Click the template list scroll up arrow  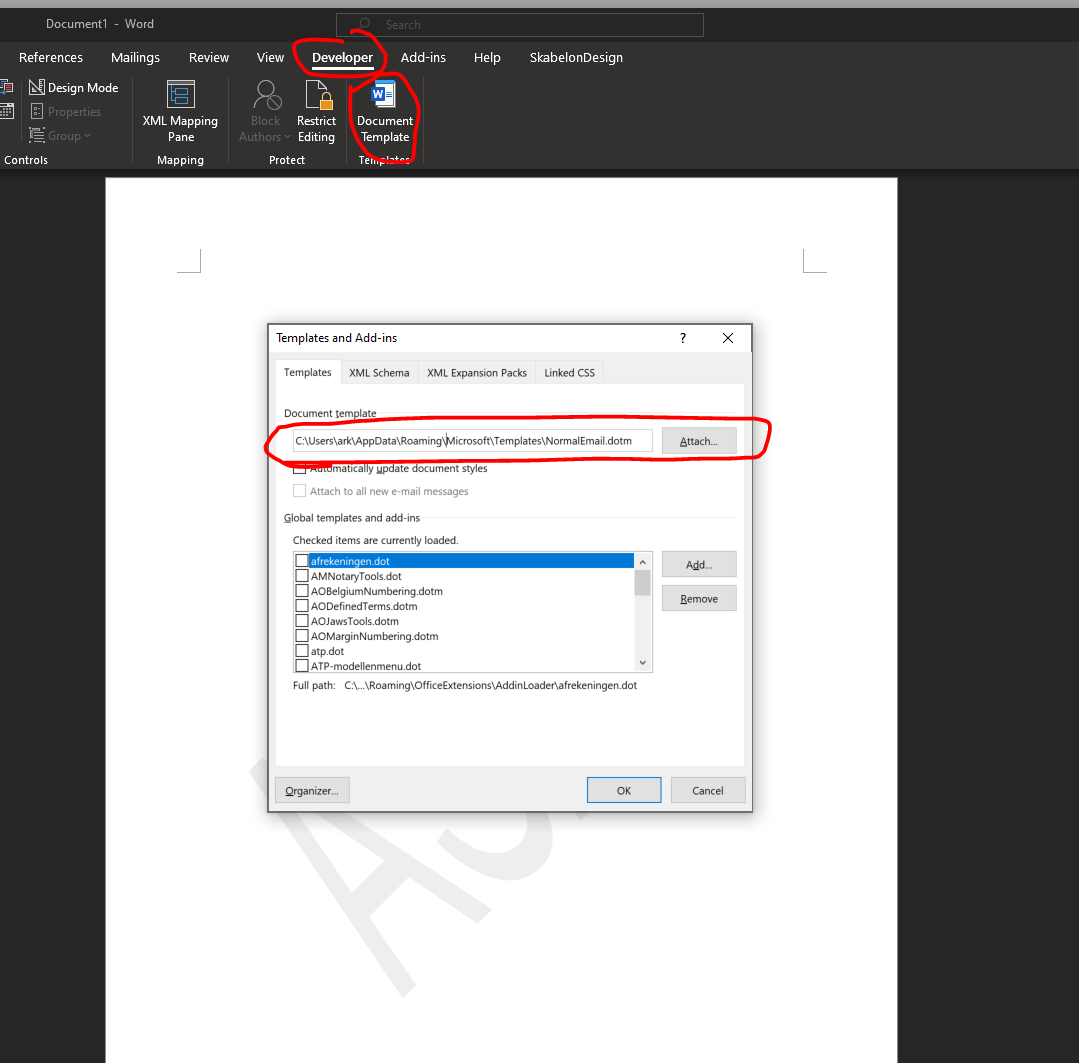(x=643, y=562)
